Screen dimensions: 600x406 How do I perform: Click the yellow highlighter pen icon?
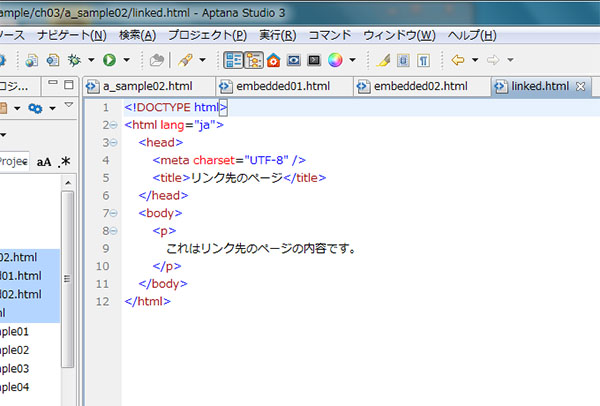click(x=383, y=60)
